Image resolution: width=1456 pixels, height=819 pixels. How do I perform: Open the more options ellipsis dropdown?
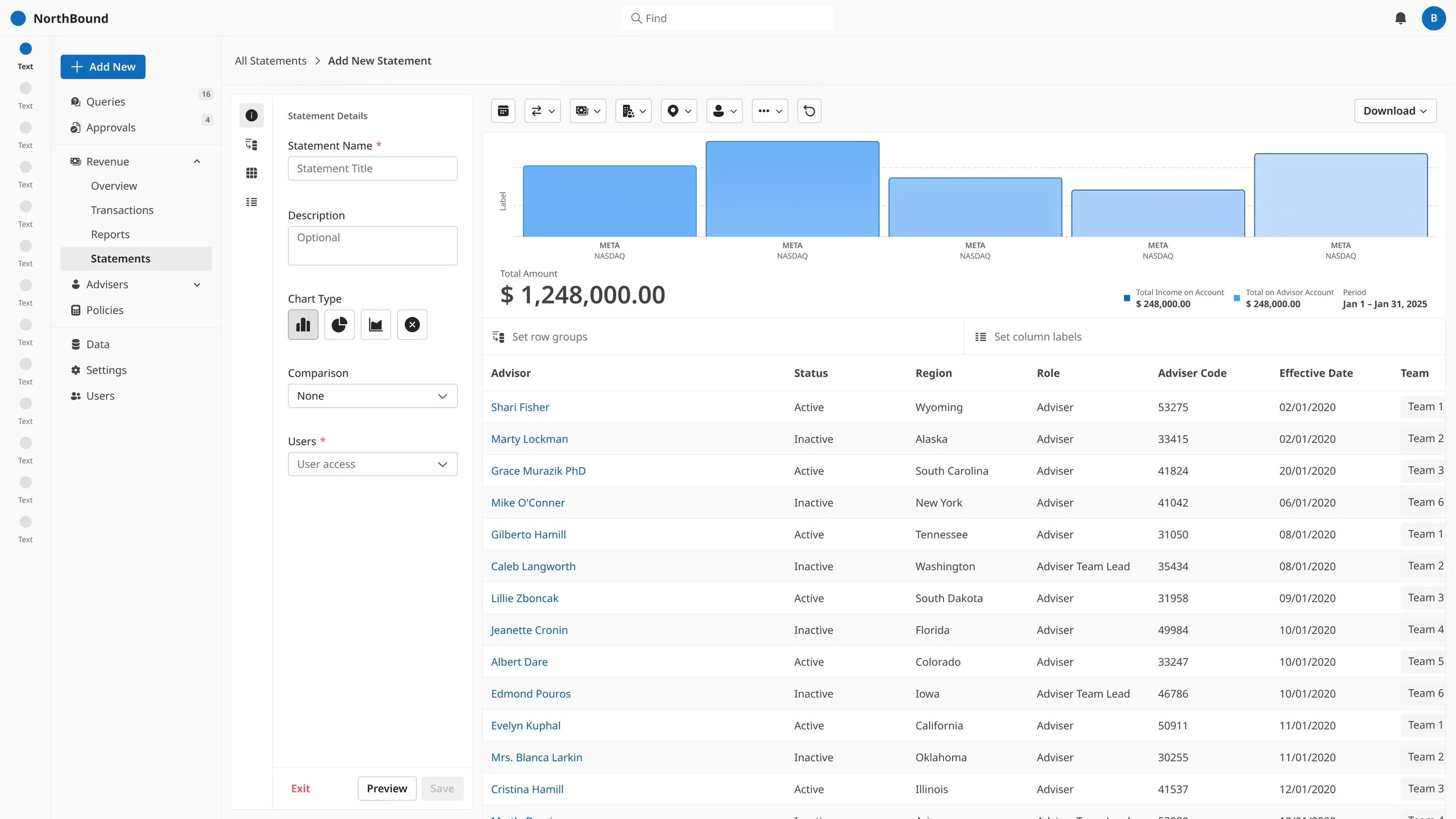tap(769, 111)
